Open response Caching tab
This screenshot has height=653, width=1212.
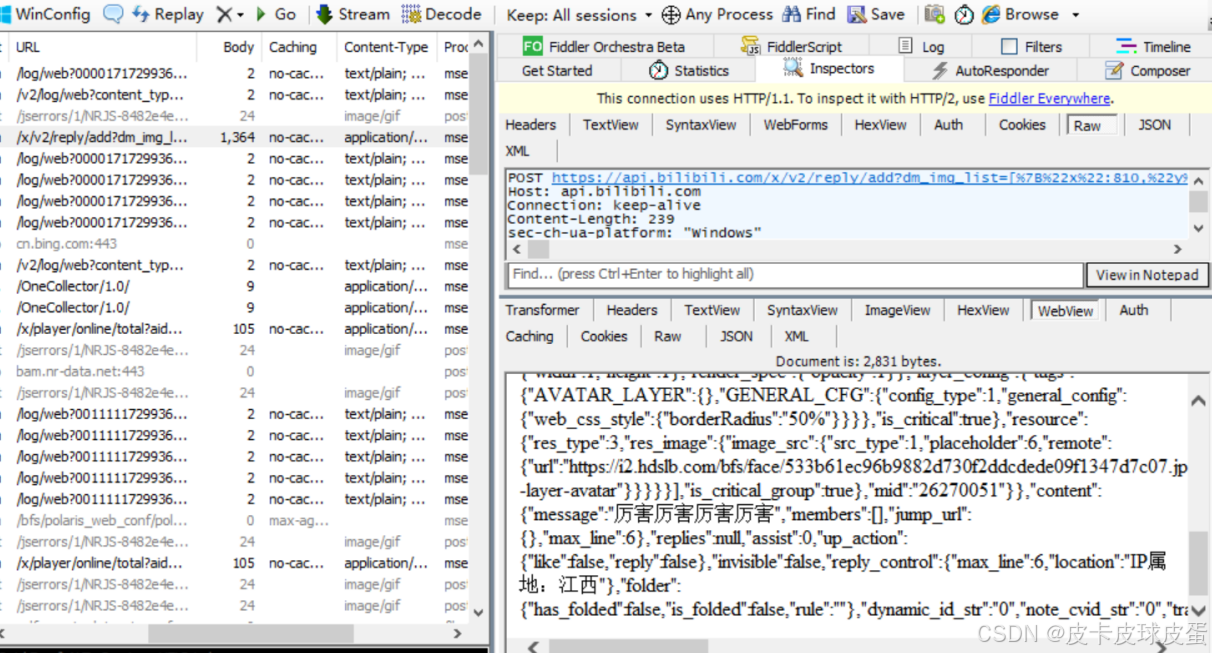click(x=529, y=336)
